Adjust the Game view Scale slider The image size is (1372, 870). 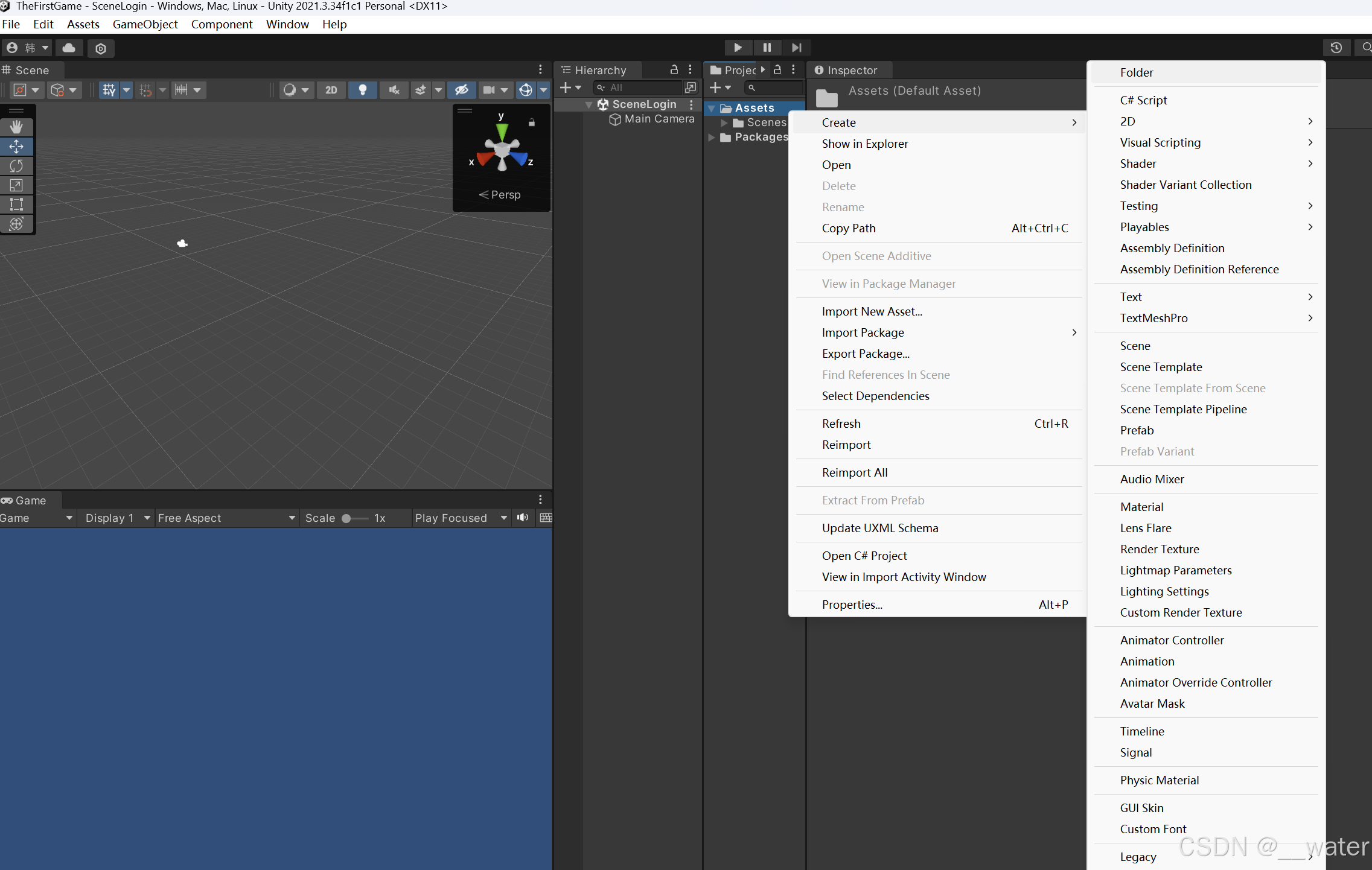347,518
